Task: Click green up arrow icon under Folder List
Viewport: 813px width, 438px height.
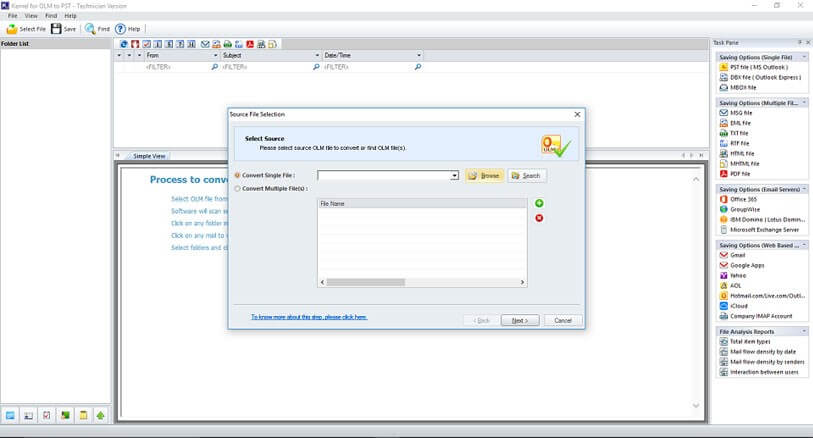Action: pos(101,415)
